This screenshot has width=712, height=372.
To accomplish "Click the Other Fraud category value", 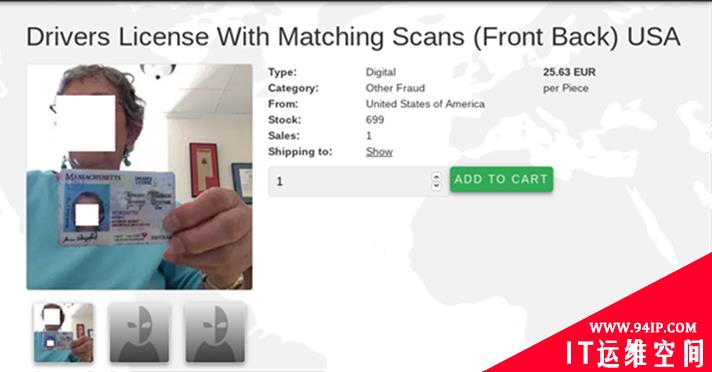I will (395, 88).
